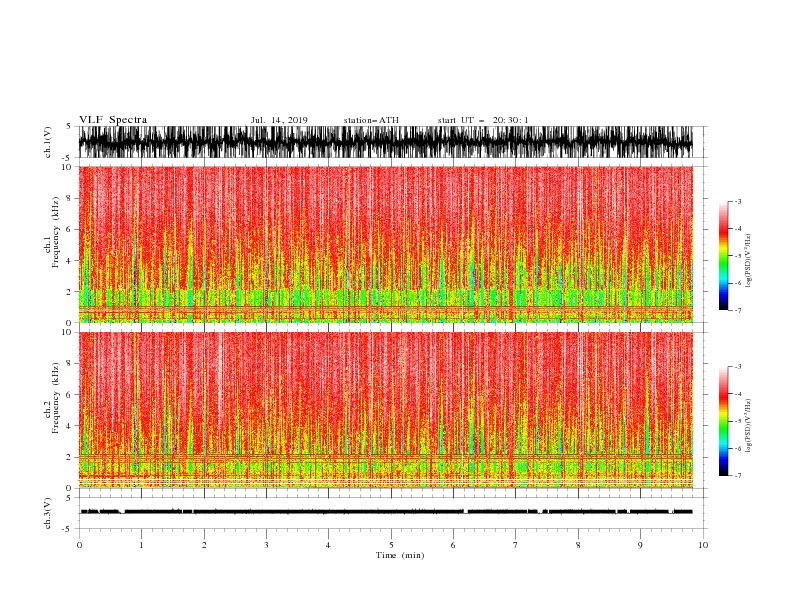Click the ch.1 color scale bar
Screen dimensions: 792x612
click(723, 256)
